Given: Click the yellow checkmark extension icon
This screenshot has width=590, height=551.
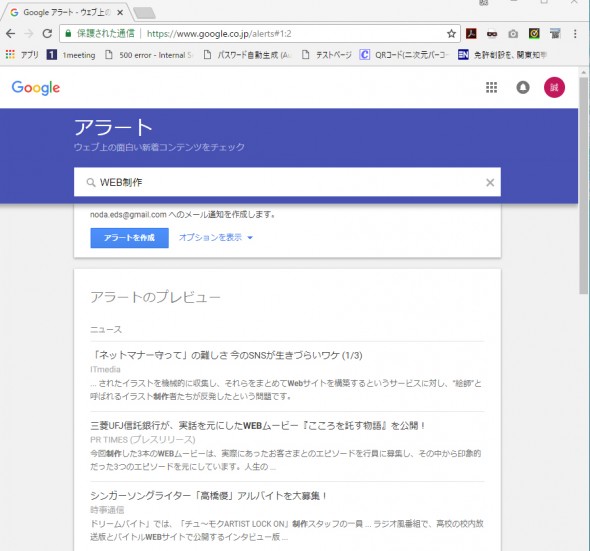Looking at the screenshot, I should tap(534, 34).
